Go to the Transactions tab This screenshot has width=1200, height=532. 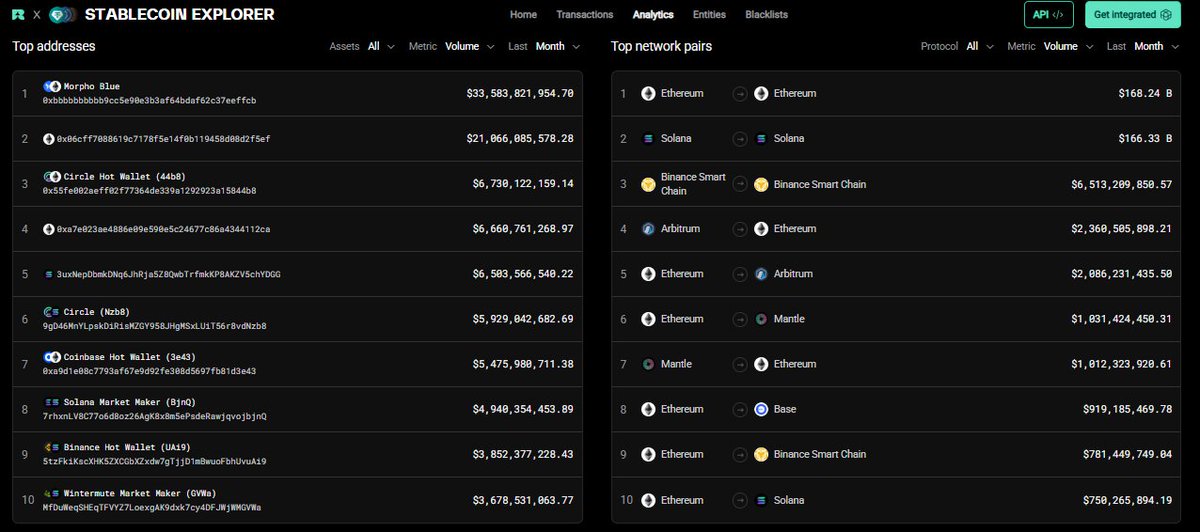coord(585,15)
